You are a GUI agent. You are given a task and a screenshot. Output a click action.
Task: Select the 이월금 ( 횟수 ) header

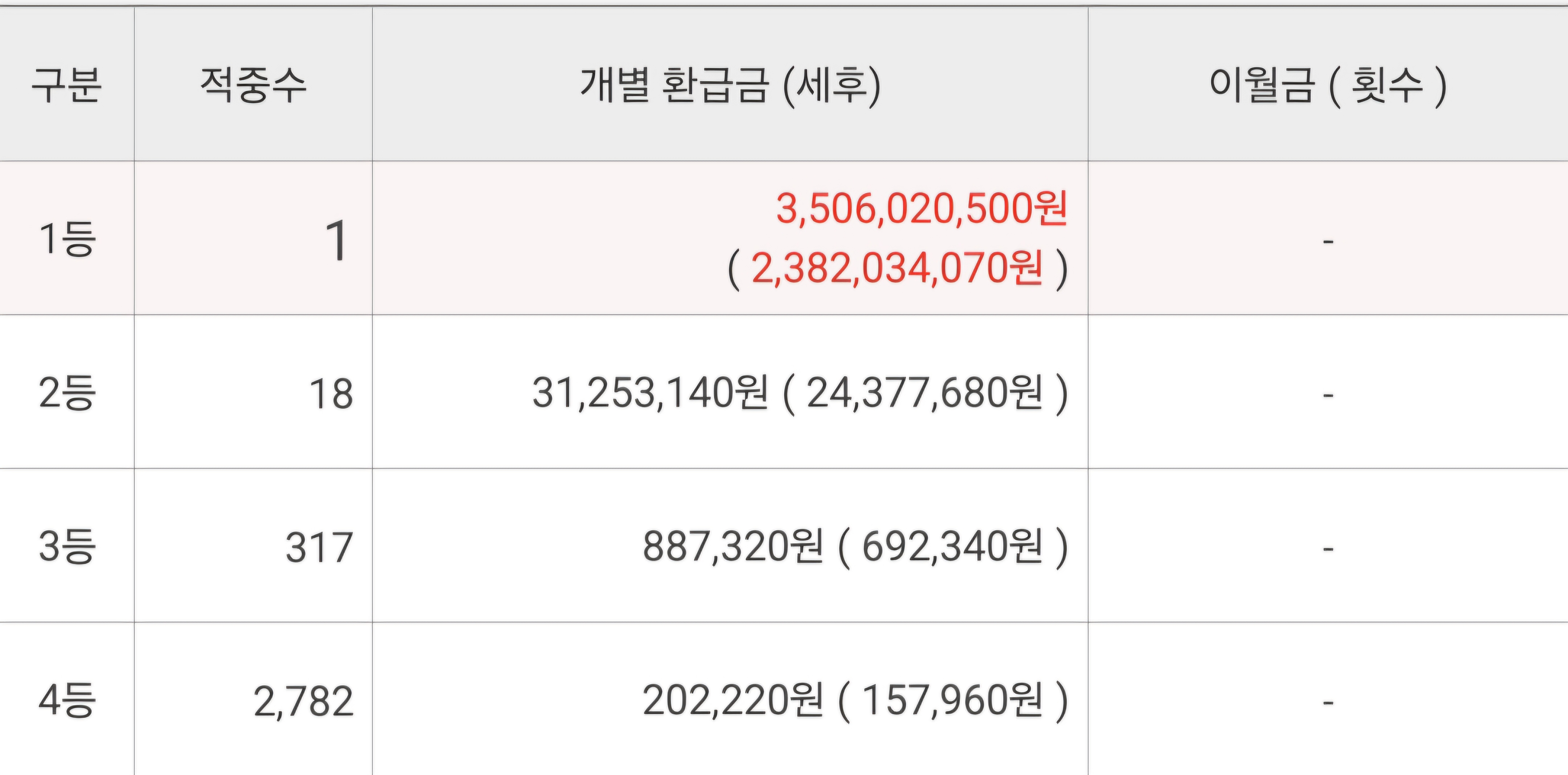(1328, 85)
